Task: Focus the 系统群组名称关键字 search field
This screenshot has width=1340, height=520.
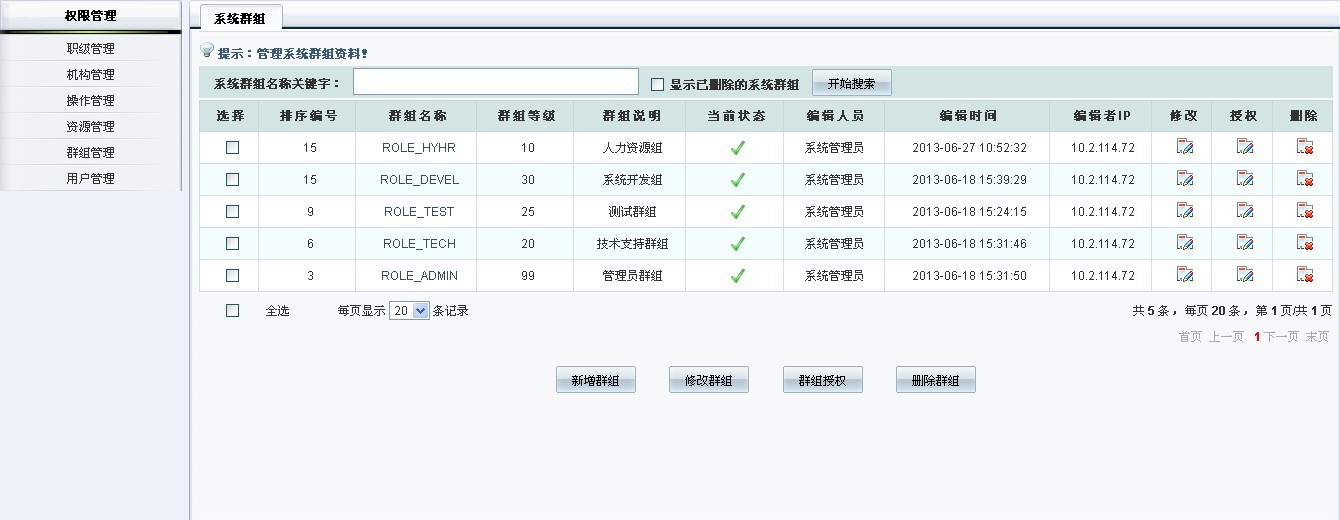Action: point(496,82)
